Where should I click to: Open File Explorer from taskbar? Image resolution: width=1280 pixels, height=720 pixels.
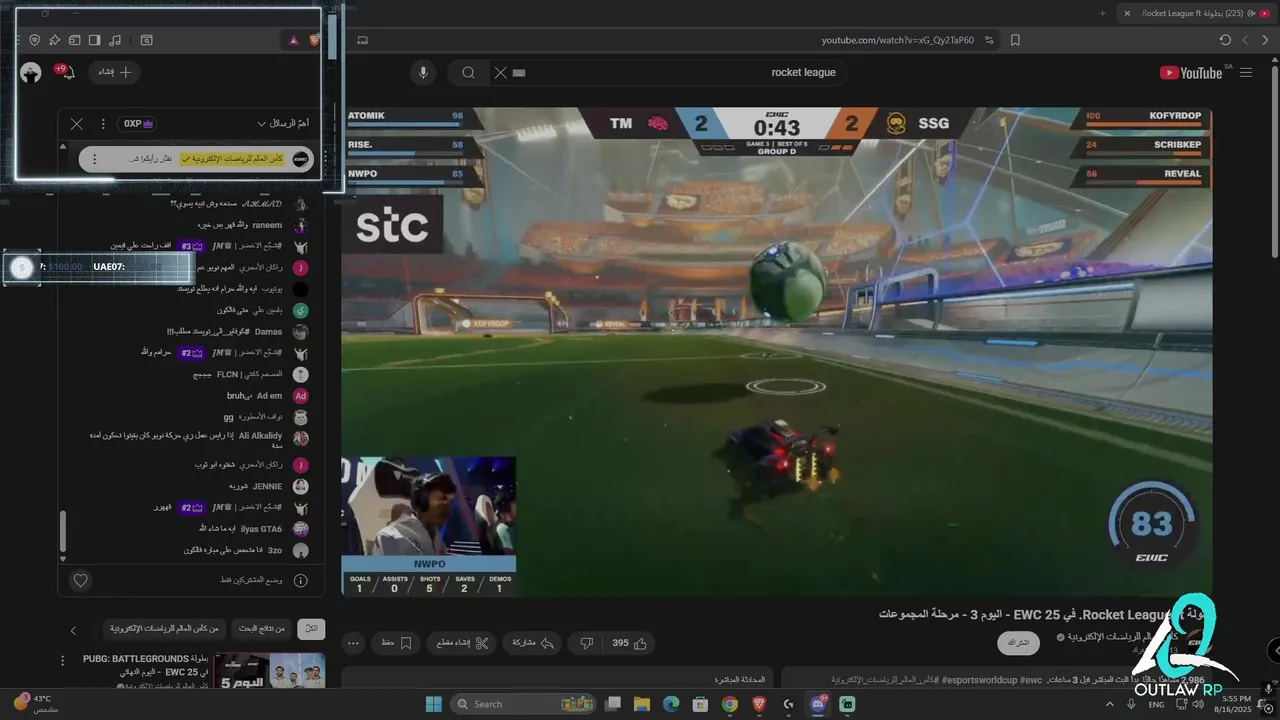pos(642,704)
